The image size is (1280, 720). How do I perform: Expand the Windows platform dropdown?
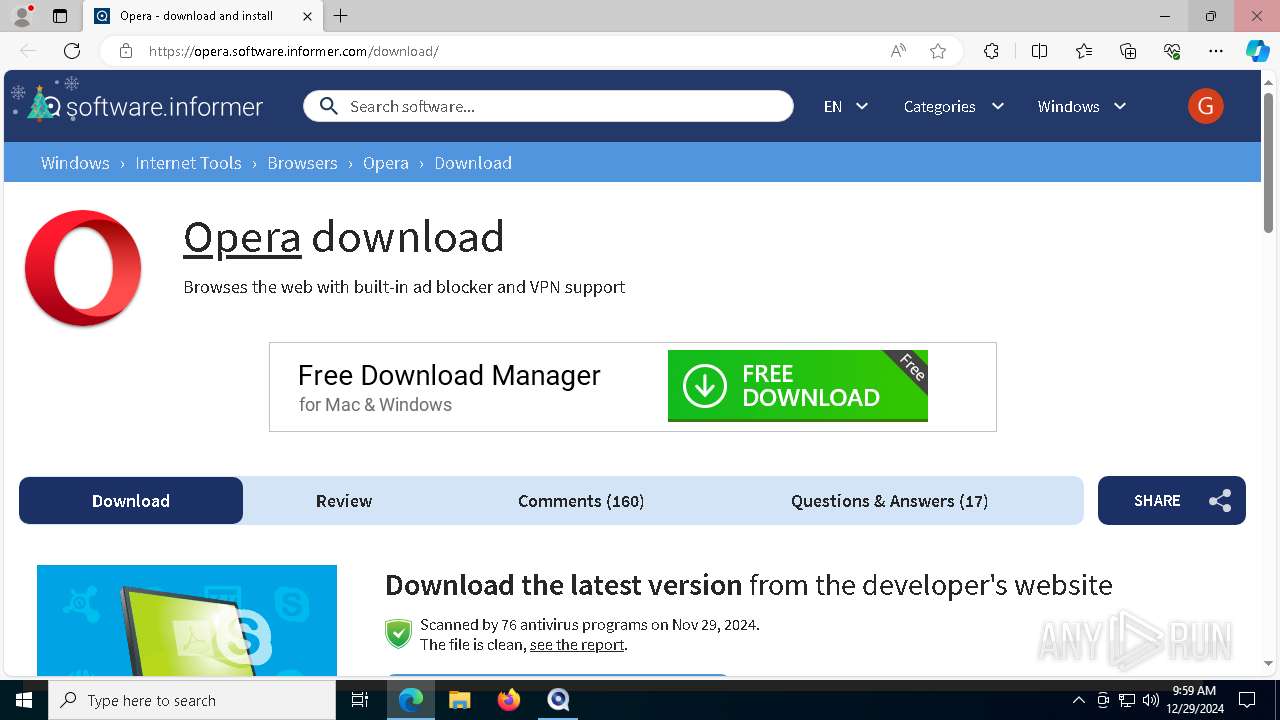coord(1082,106)
